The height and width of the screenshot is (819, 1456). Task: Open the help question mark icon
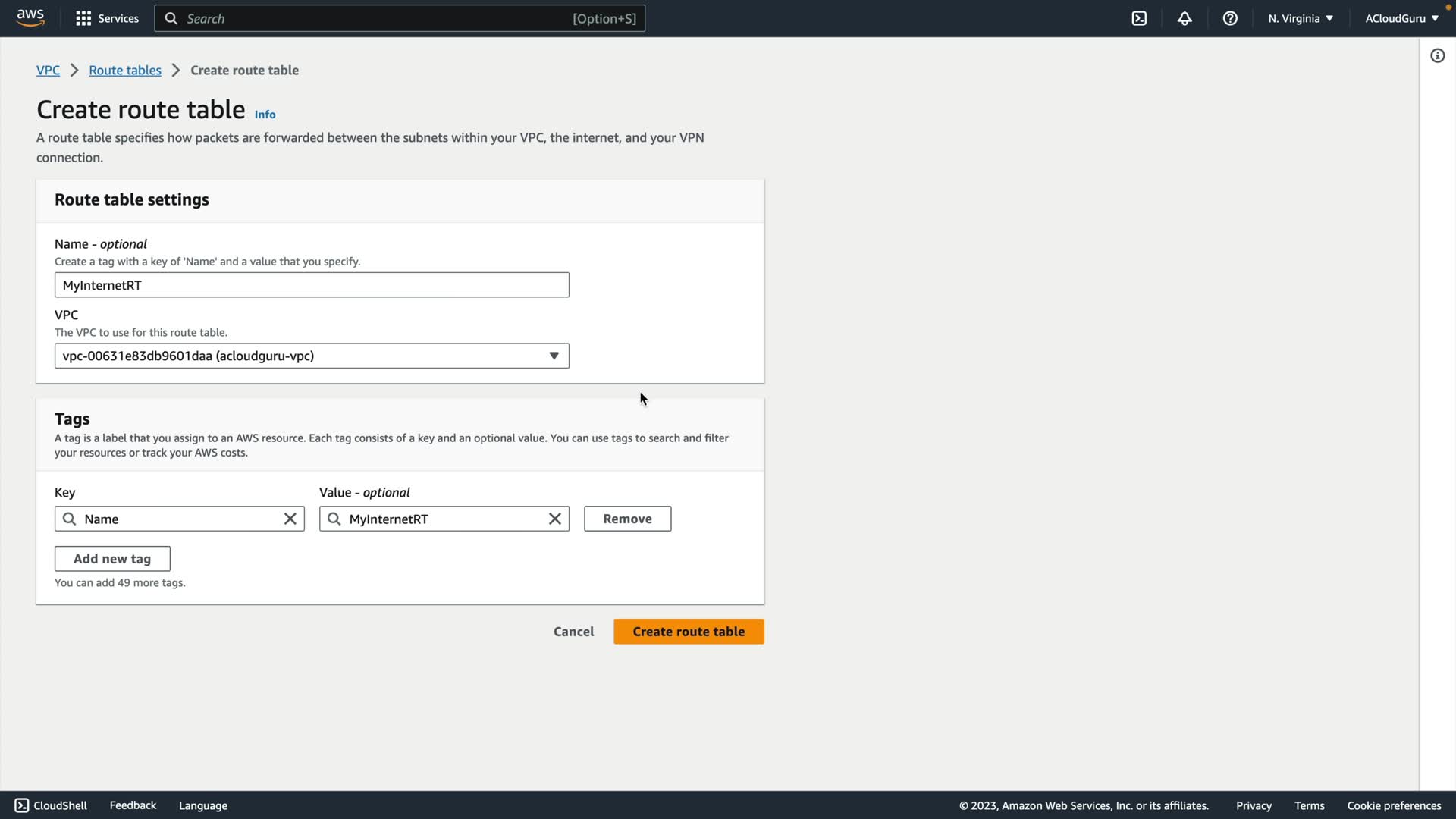point(1230,18)
